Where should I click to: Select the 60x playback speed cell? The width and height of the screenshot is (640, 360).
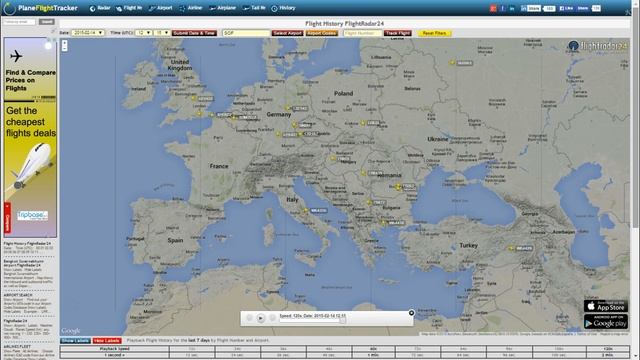373,349
